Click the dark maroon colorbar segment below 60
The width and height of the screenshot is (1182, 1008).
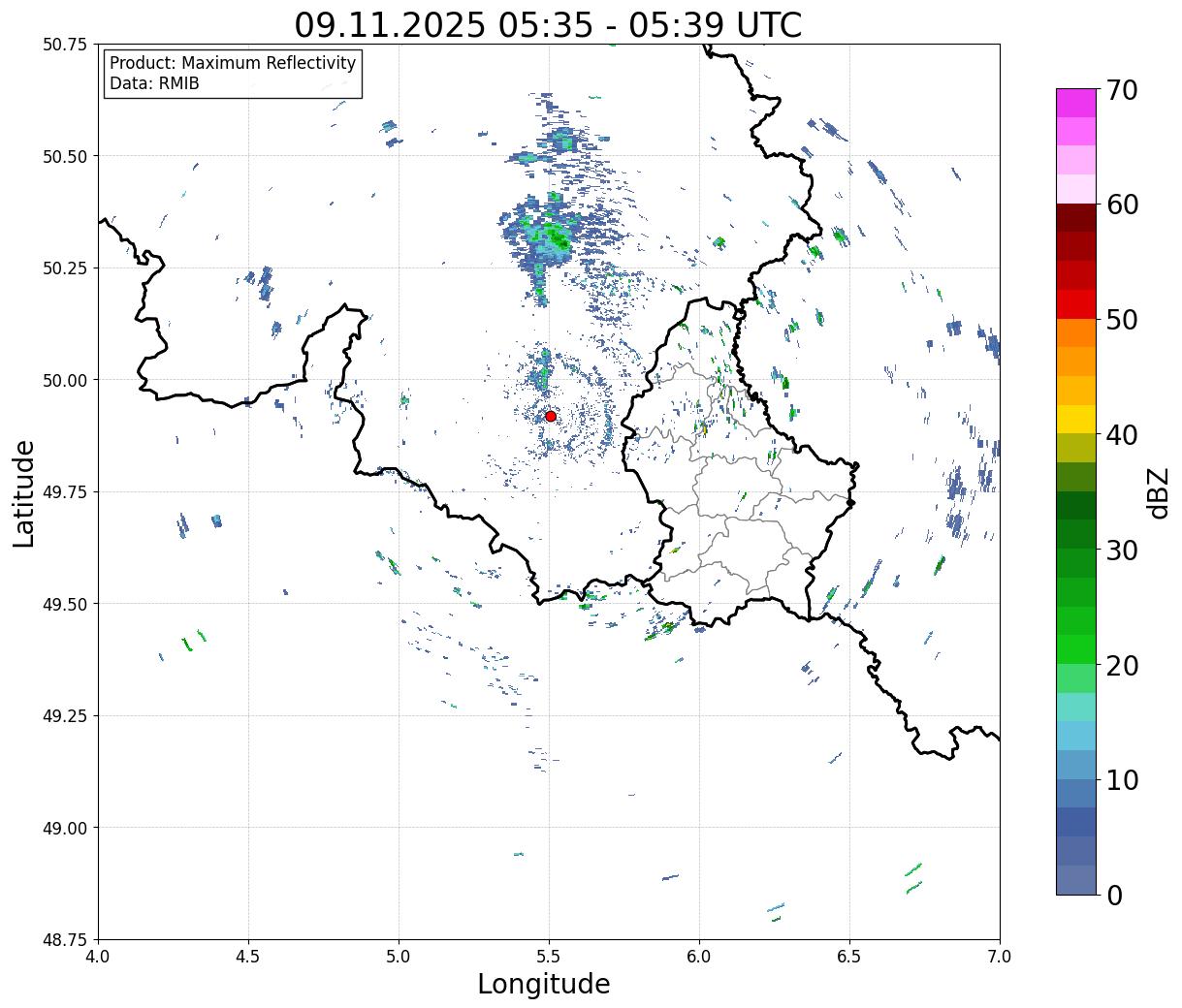pos(1076,217)
